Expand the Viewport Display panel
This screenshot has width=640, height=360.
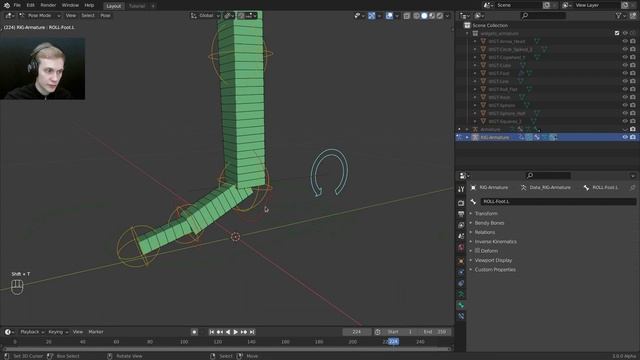pos(493,260)
